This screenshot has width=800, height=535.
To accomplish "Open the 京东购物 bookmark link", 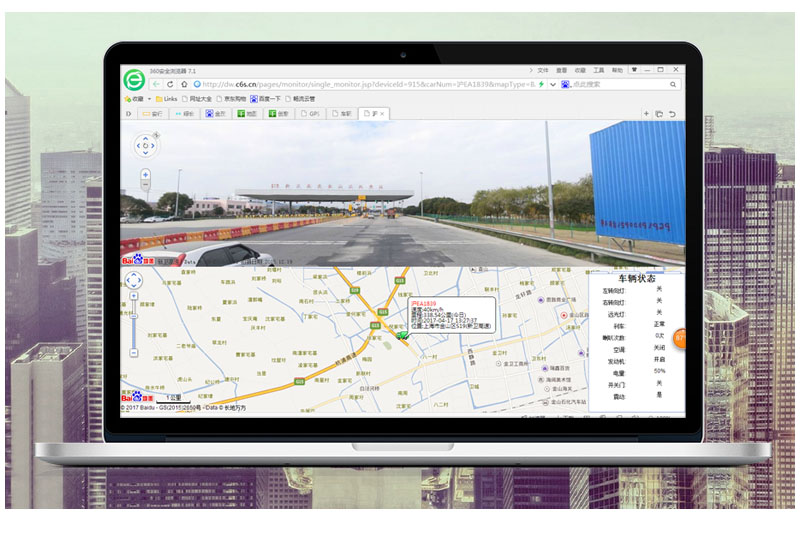I will [x=233, y=99].
